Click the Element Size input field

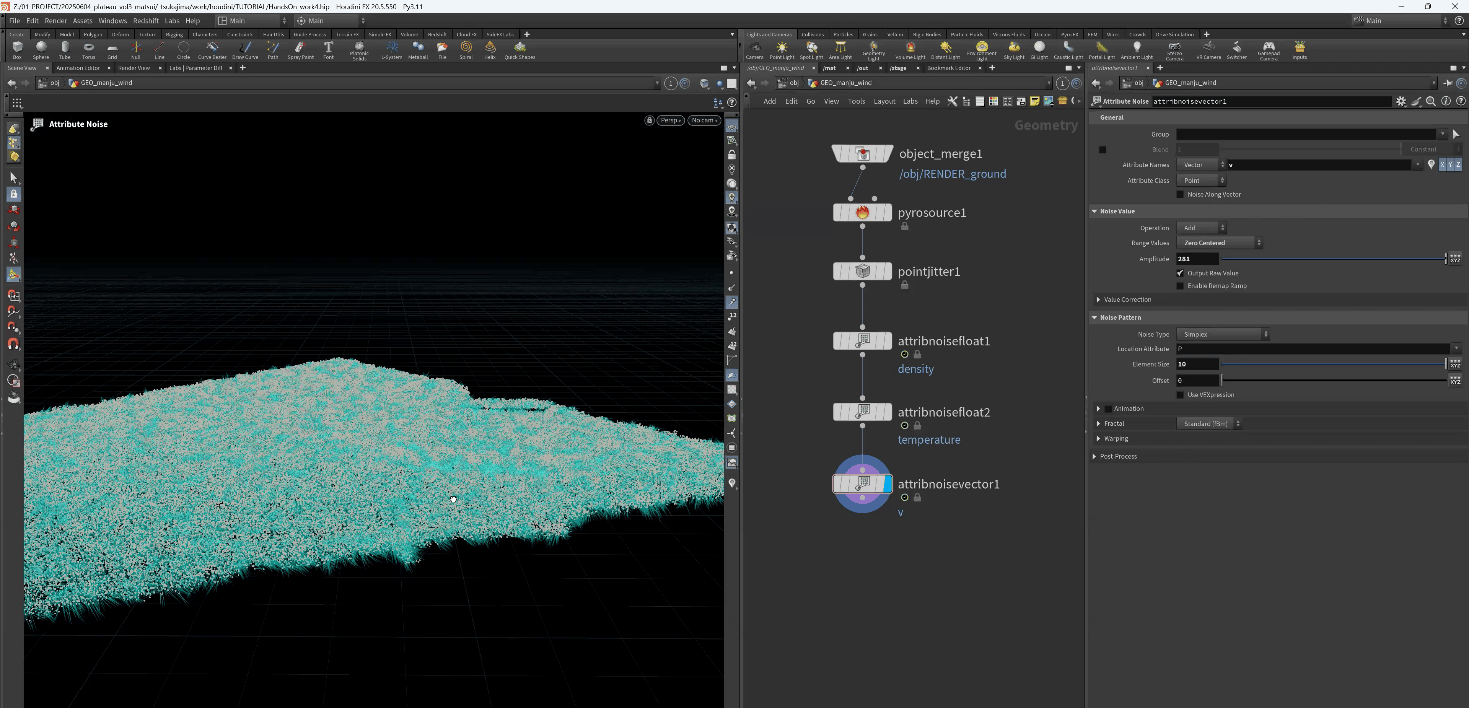tap(1197, 364)
